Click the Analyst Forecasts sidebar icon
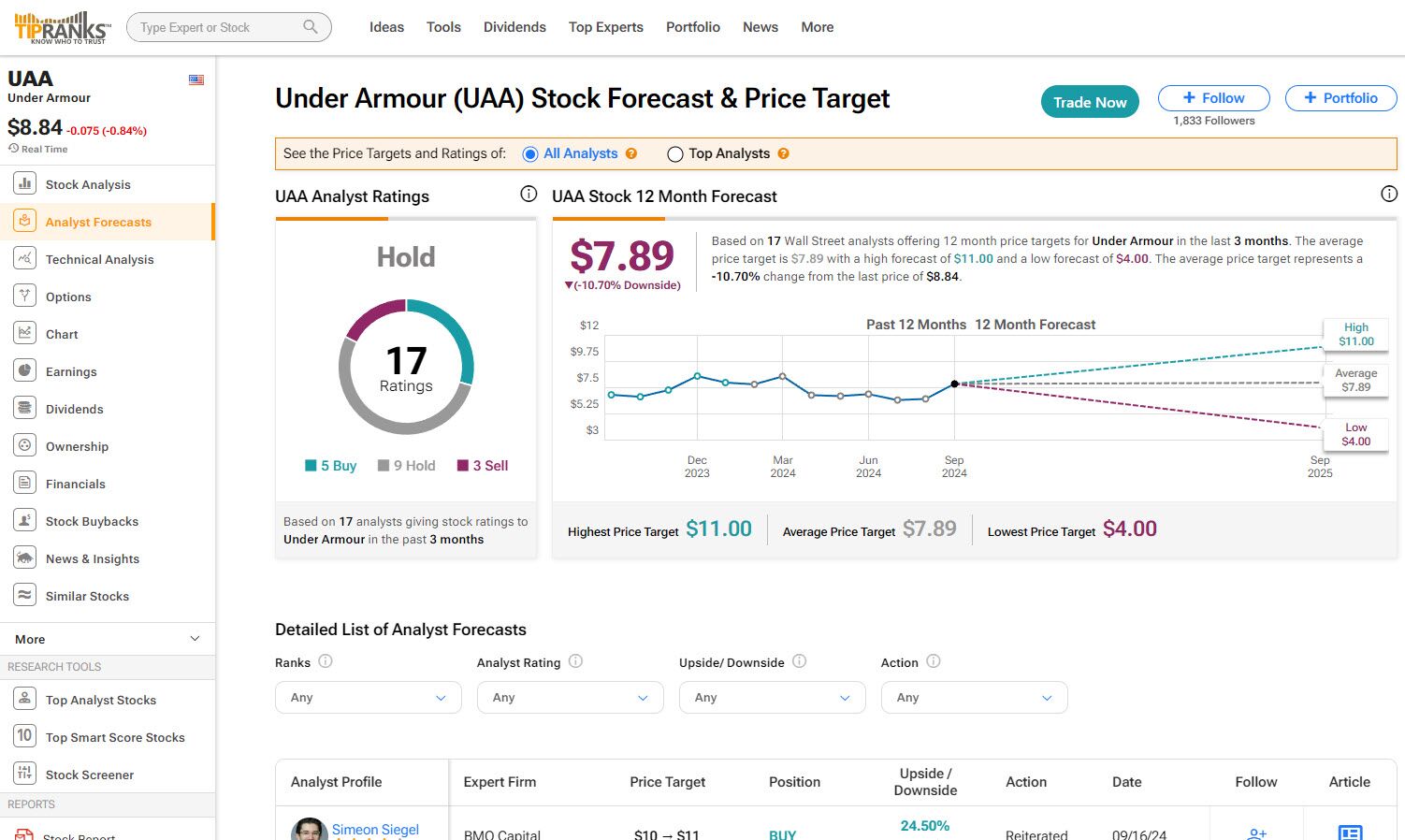Viewport: 1405px width, 840px height. (25, 221)
